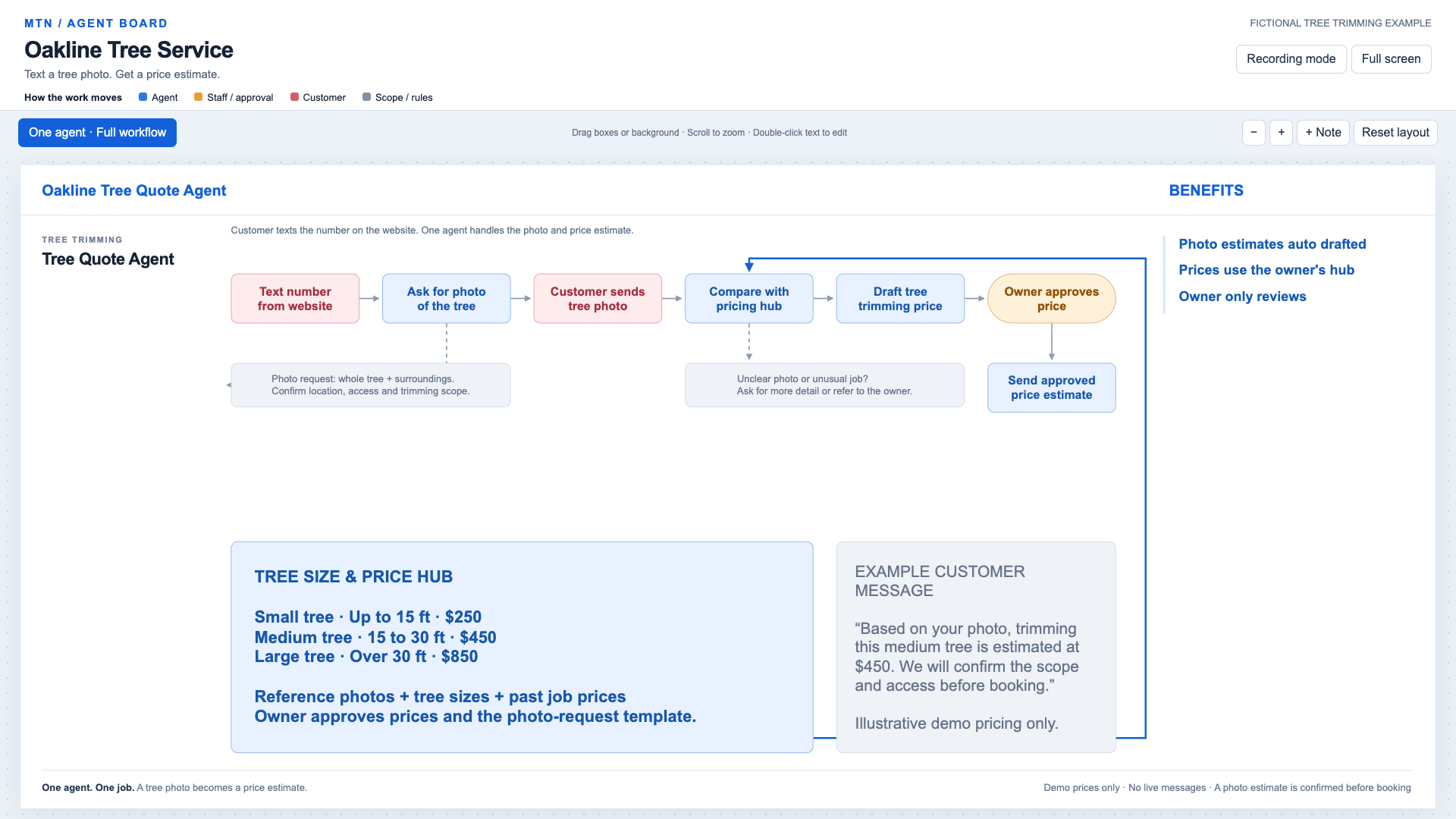This screenshot has height=819, width=1456.
Task: Select the One agent · Full workflow tab
Action: point(97,133)
